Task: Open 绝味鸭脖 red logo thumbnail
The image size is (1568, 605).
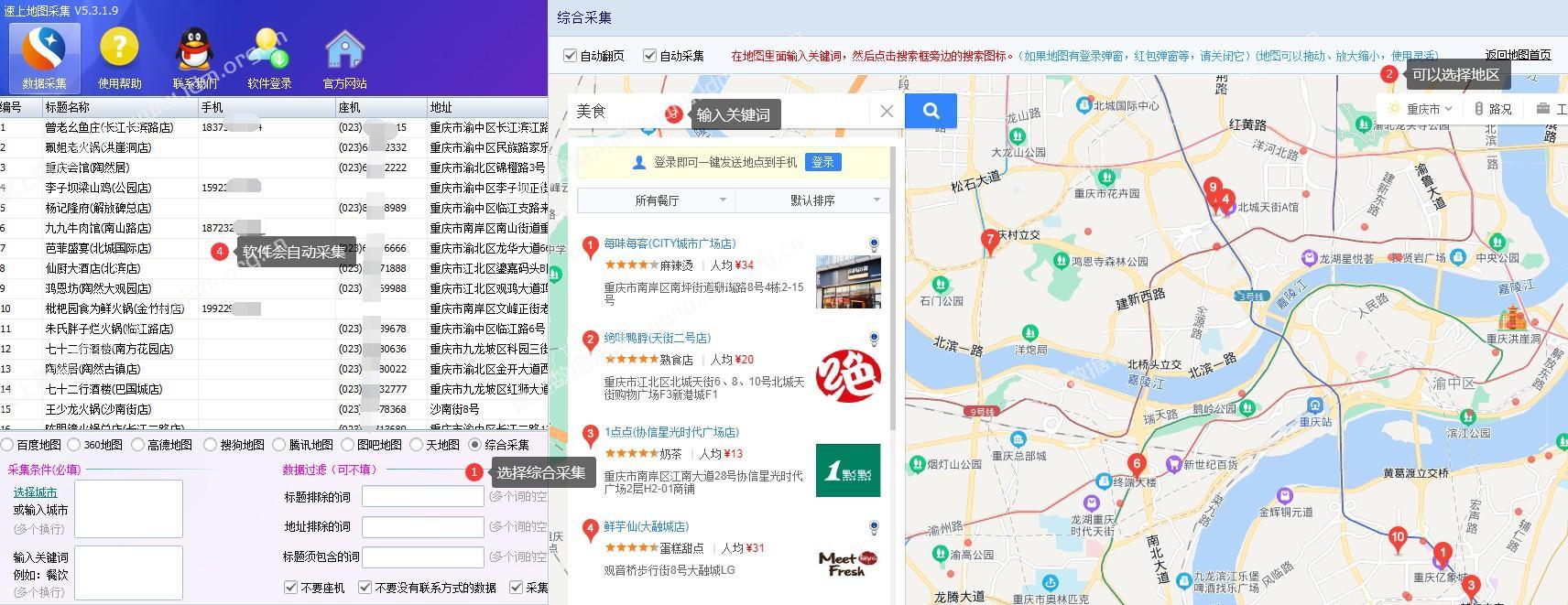Action: click(x=848, y=376)
